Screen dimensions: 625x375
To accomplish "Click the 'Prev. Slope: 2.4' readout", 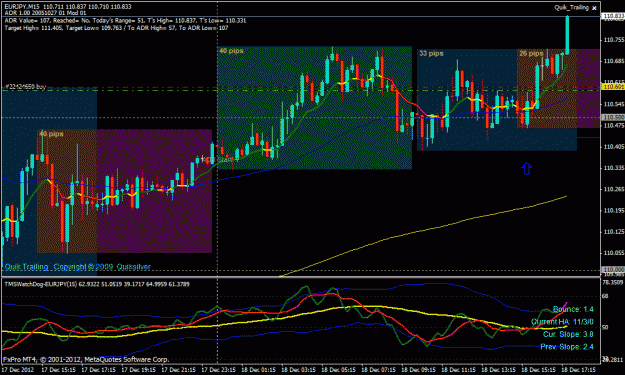I will click(567, 347).
